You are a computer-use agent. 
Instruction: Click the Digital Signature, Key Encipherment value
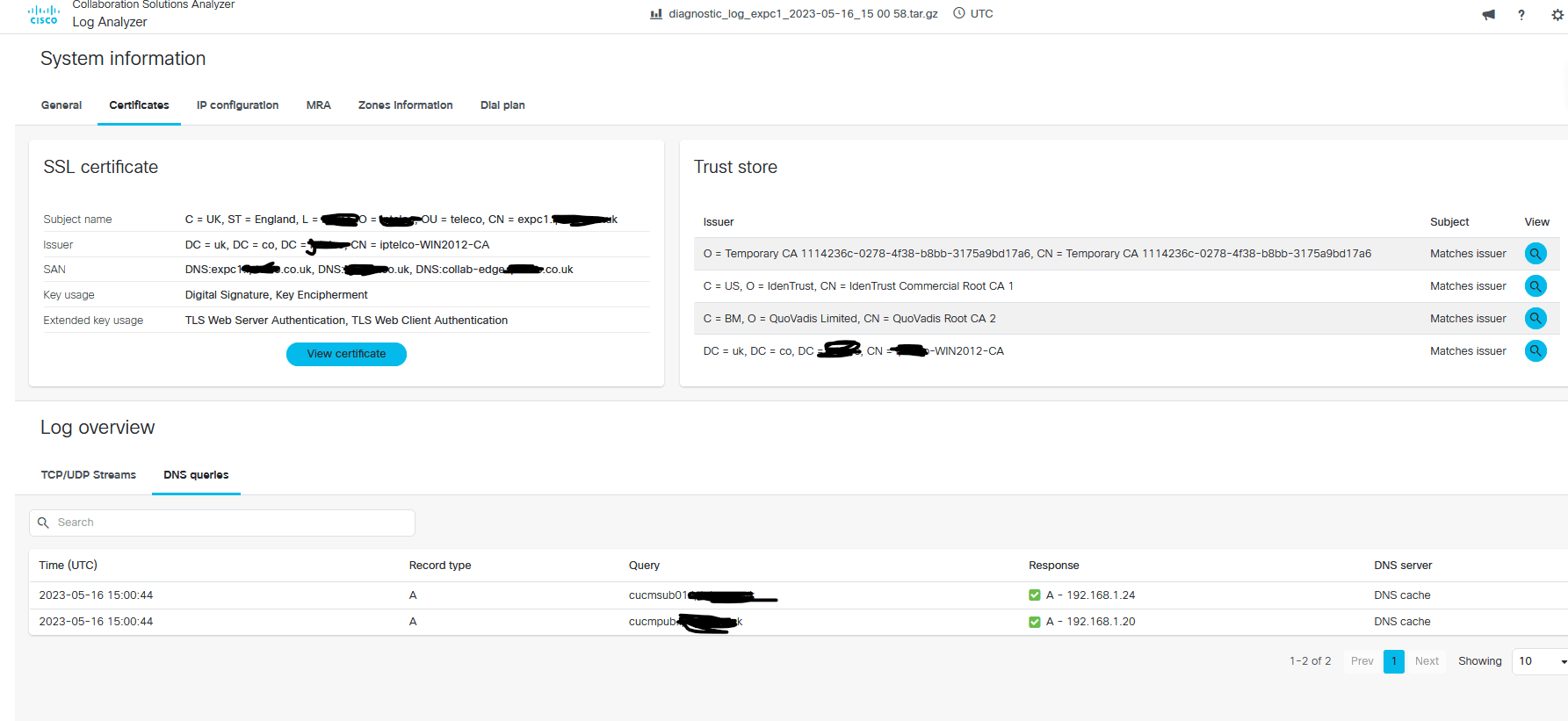276,295
